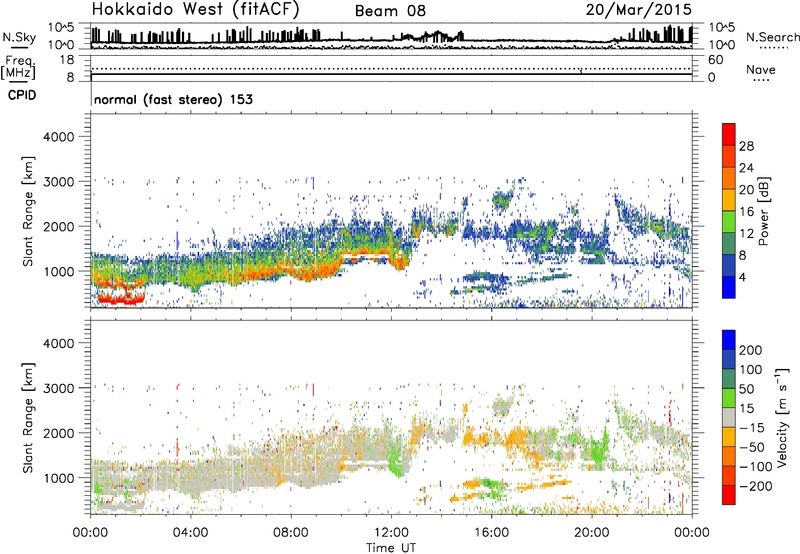Click the '4' power colorbar tick value

tap(742, 277)
